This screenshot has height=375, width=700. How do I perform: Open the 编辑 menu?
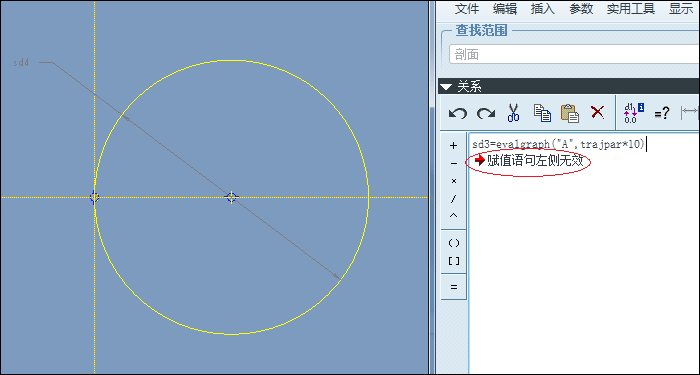point(504,9)
